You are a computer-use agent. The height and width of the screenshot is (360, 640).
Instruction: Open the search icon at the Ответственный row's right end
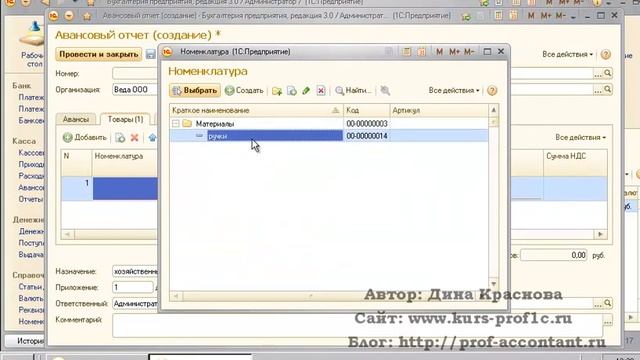(x=607, y=303)
